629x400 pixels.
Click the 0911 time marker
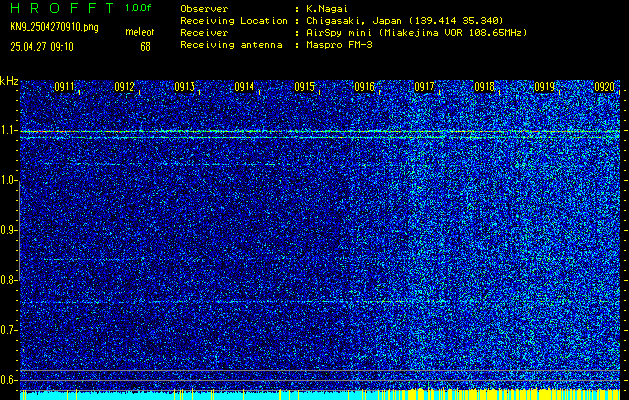pyautogui.click(x=64, y=87)
